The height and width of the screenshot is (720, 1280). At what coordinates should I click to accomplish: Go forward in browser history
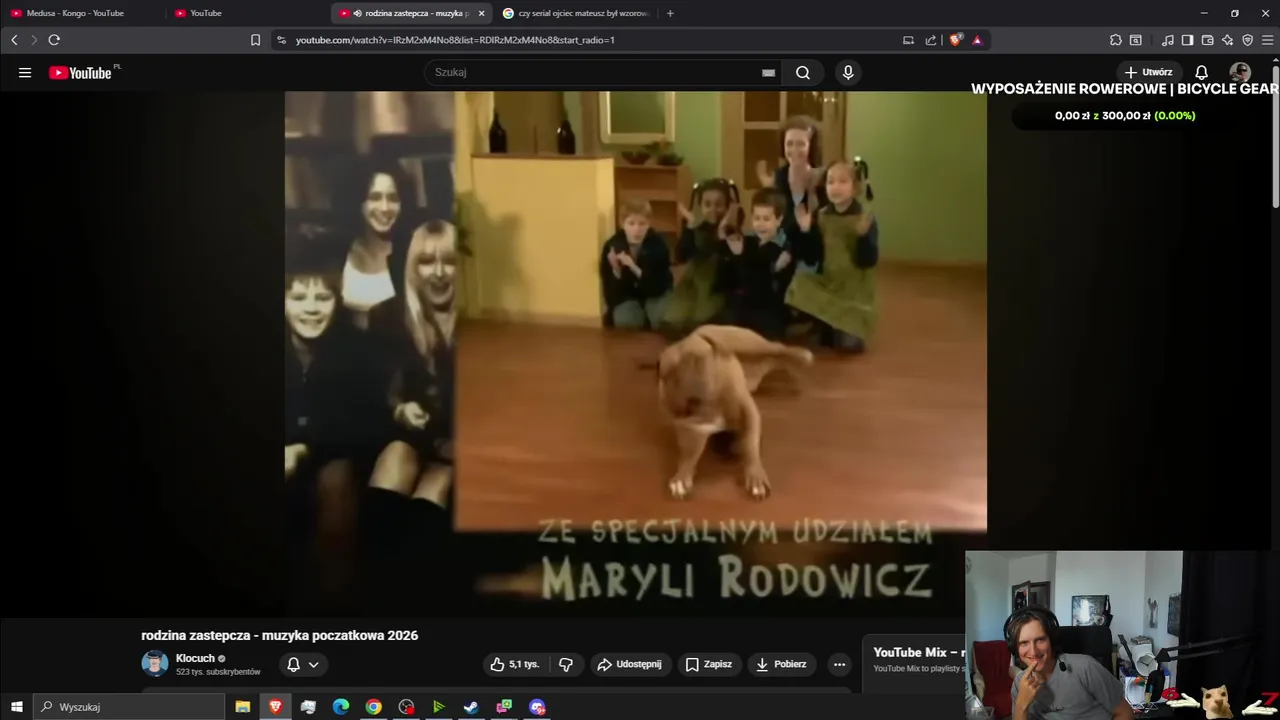tap(34, 40)
